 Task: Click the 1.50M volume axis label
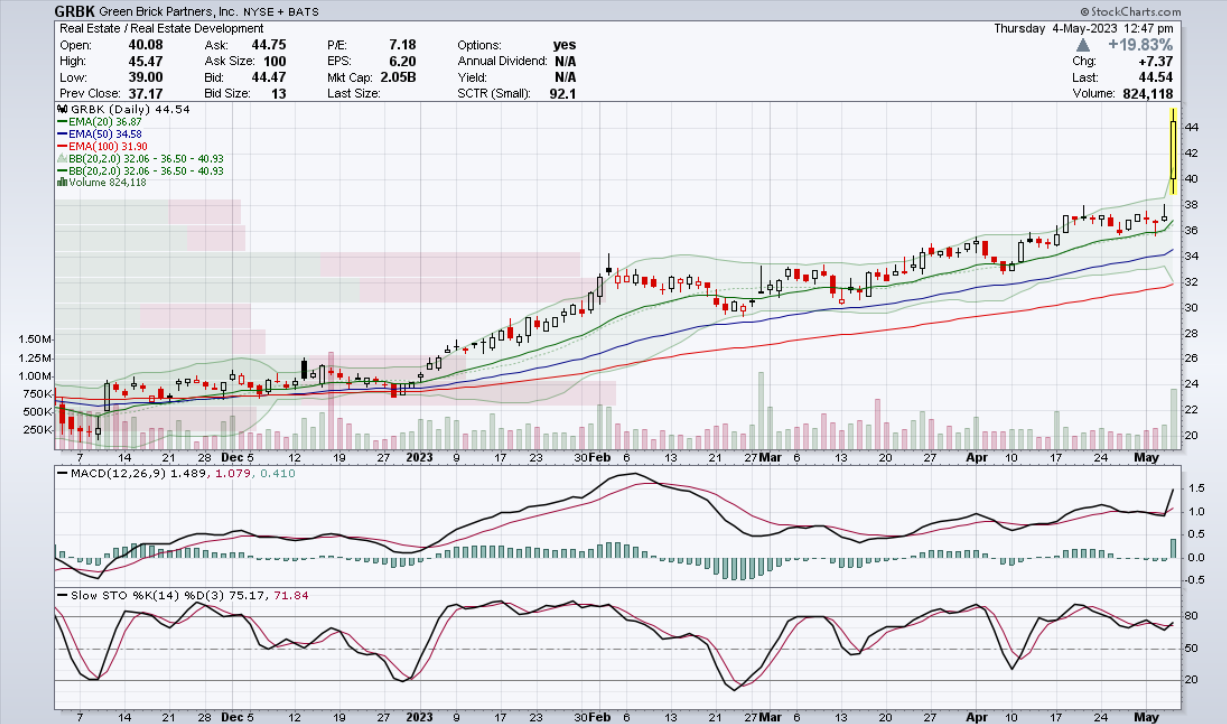[35, 340]
